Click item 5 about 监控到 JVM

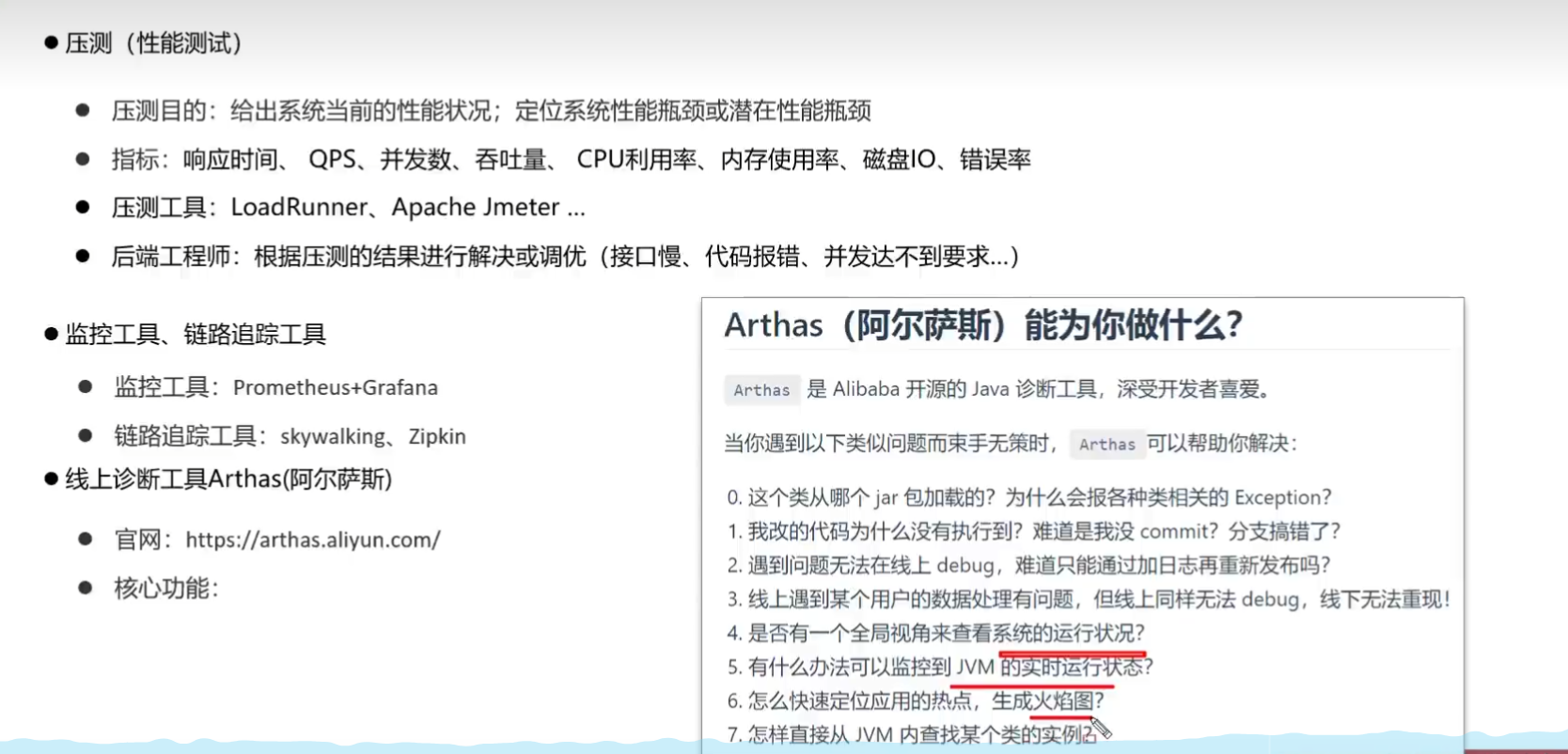click(x=939, y=667)
